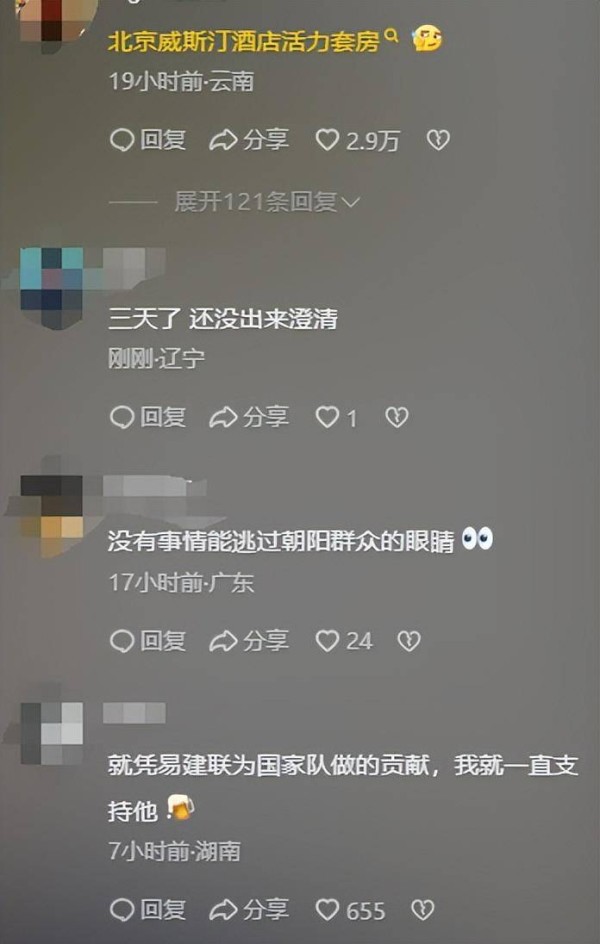
Task: Share the 朝阳群众的眼睛 comment
Action: 249,641
